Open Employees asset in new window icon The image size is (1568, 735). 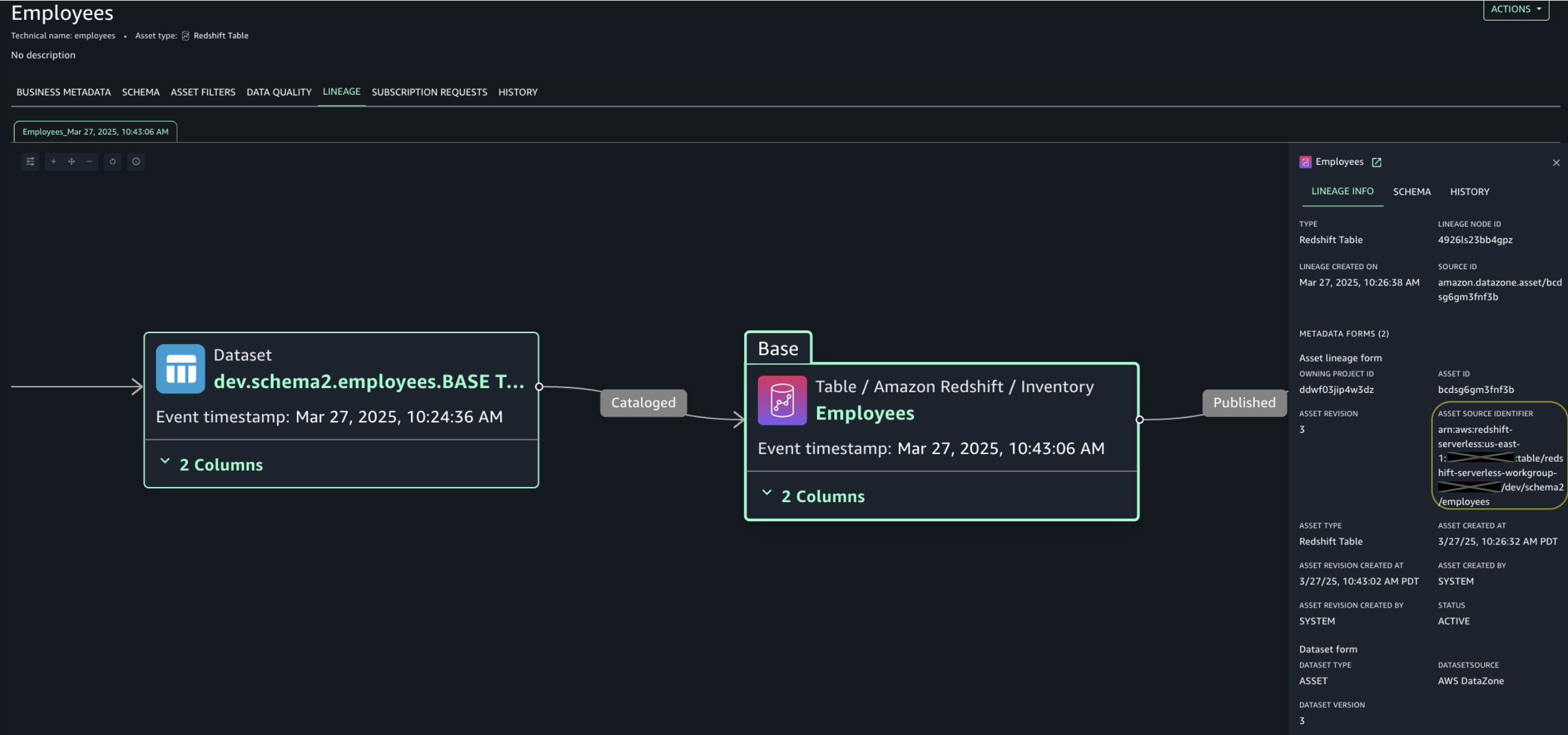pyautogui.click(x=1376, y=162)
